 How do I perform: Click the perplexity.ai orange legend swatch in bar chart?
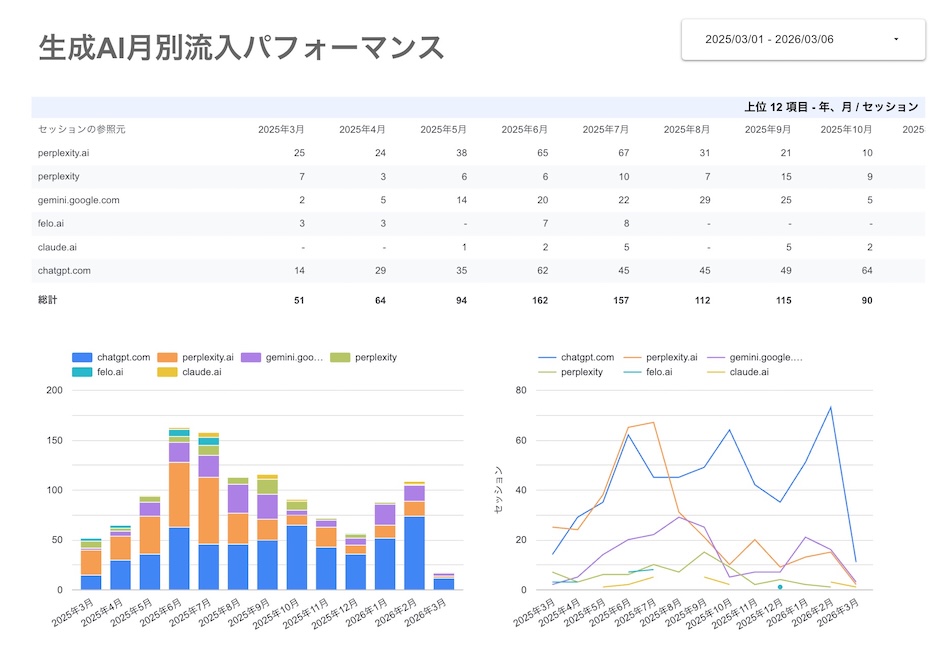point(167,357)
